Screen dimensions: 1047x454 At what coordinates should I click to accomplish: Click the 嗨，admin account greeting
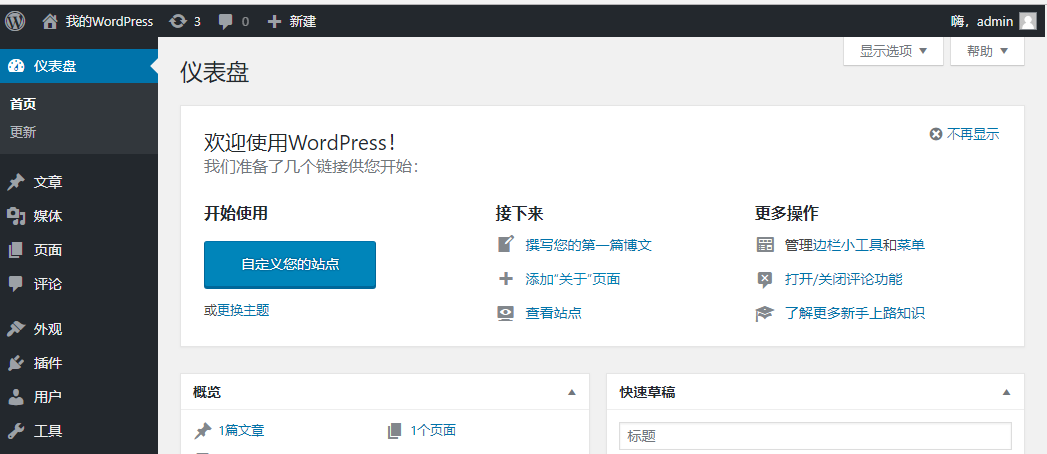(x=982, y=21)
